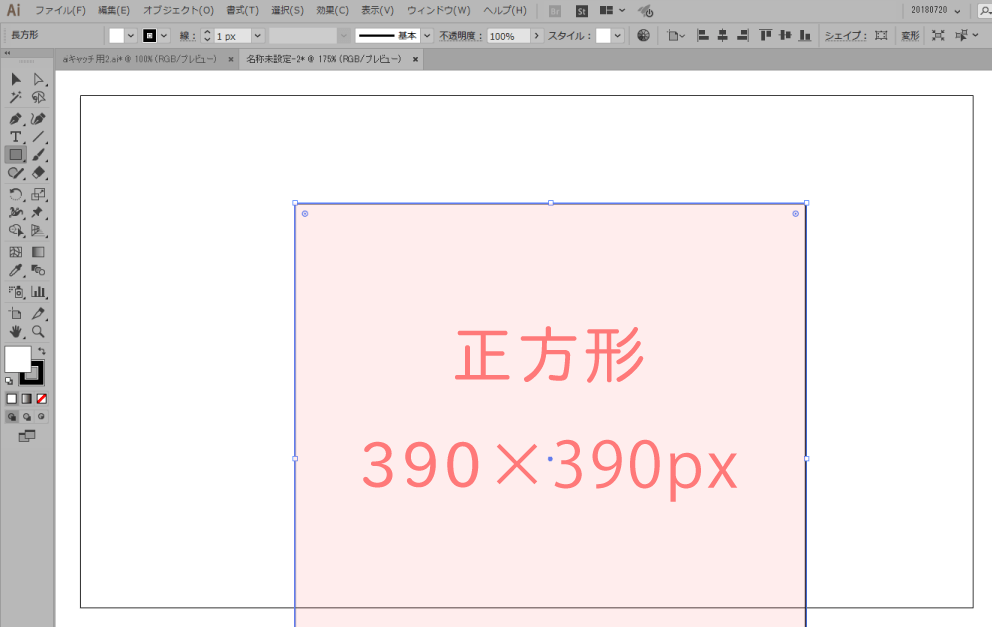Select the Hand tool
992x627 pixels.
click(x=16, y=331)
